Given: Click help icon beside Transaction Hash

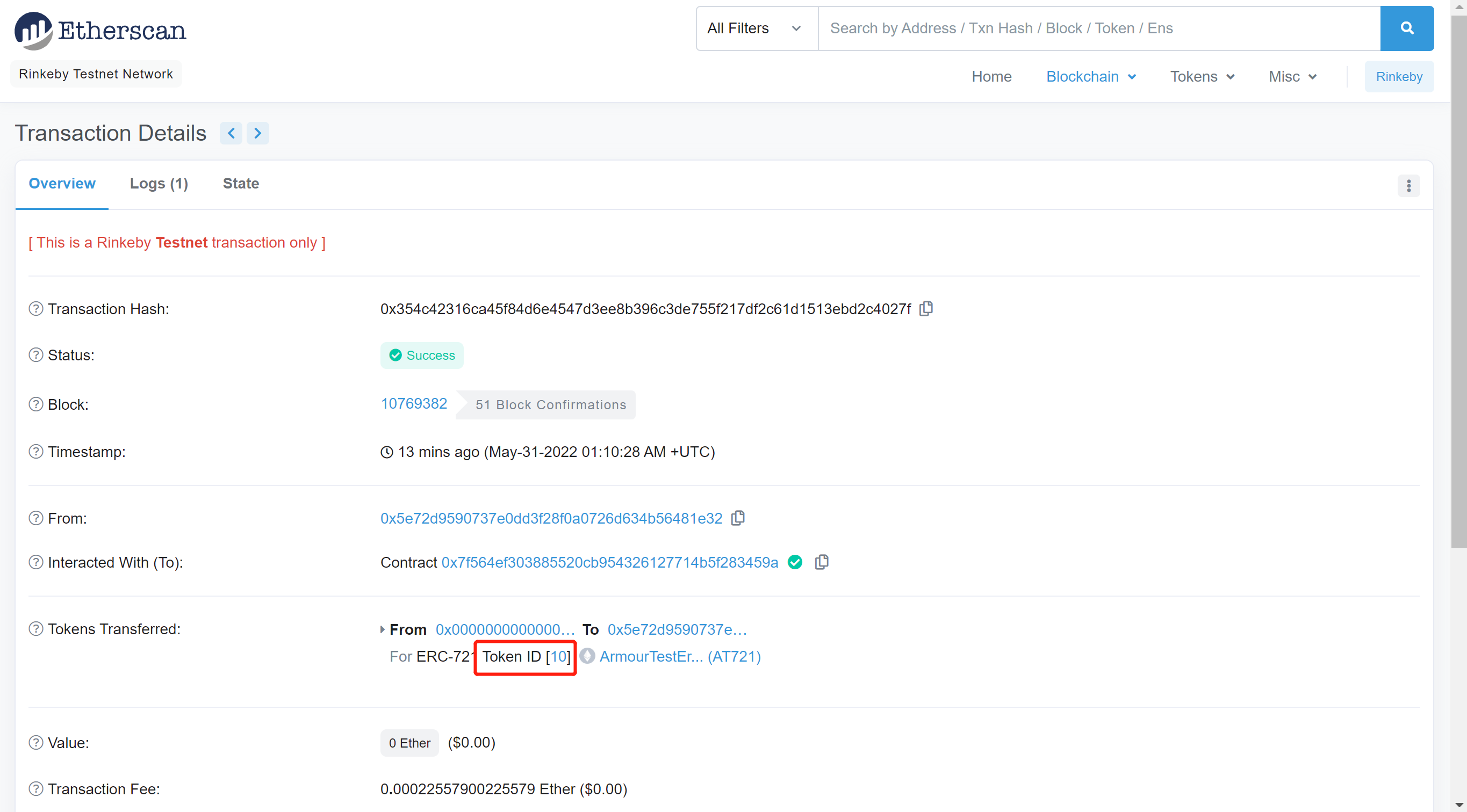Looking at the screenshot, I should [x=36, y=308].
